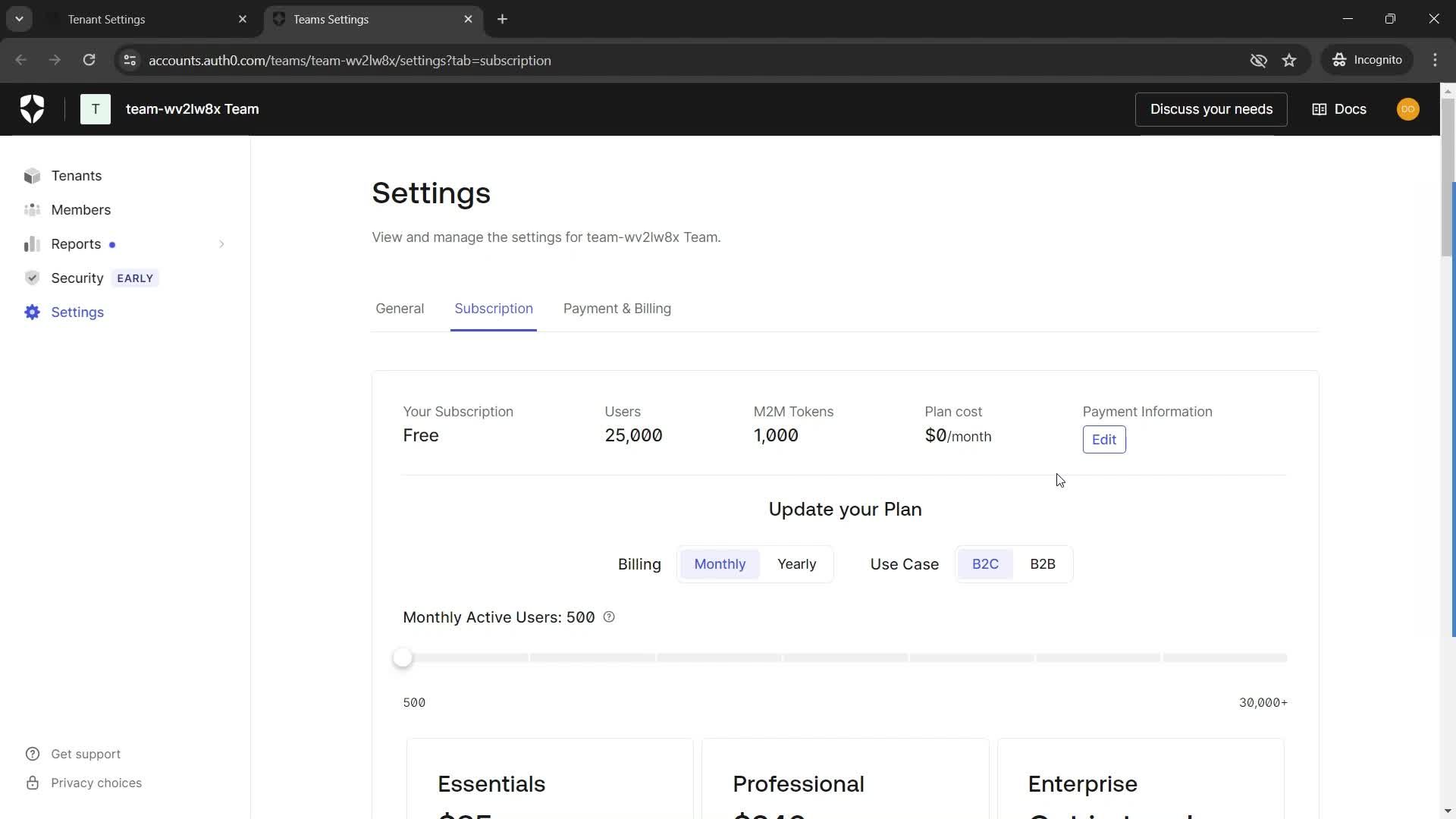
Task: Expand the Reports submenu chevron
Action: (x=221, y=244)
